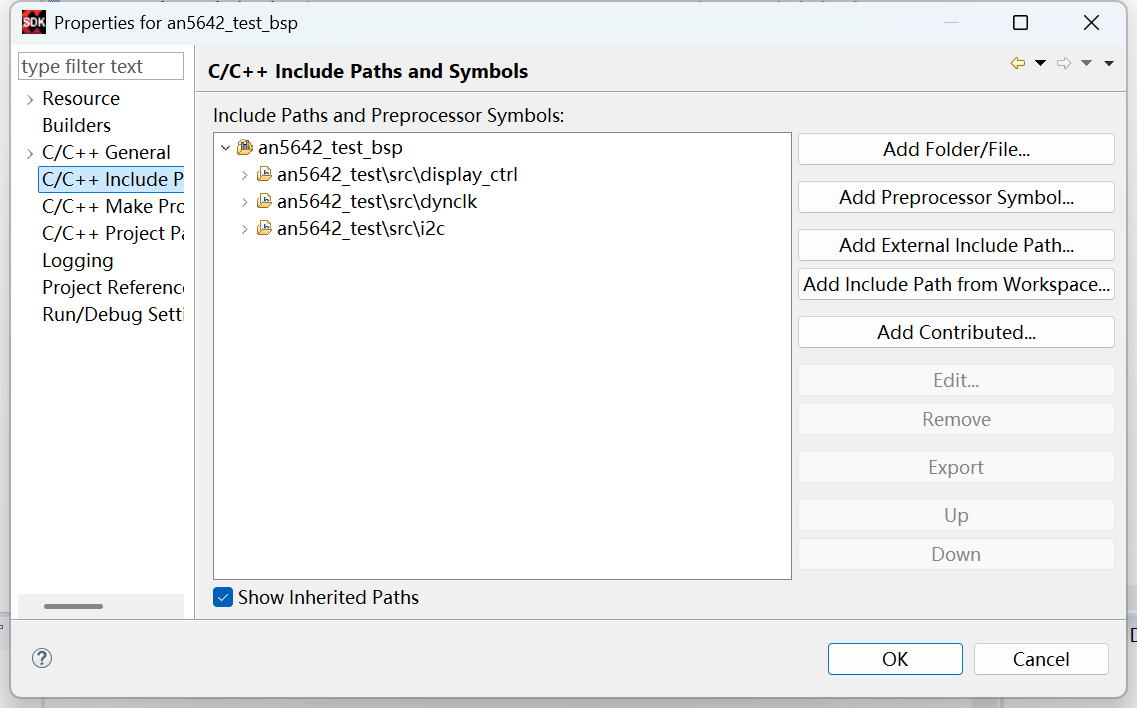This screenshot has height=708, width=1137.
Task: Click the SDK icon in title bar
Action: (33, 22)
